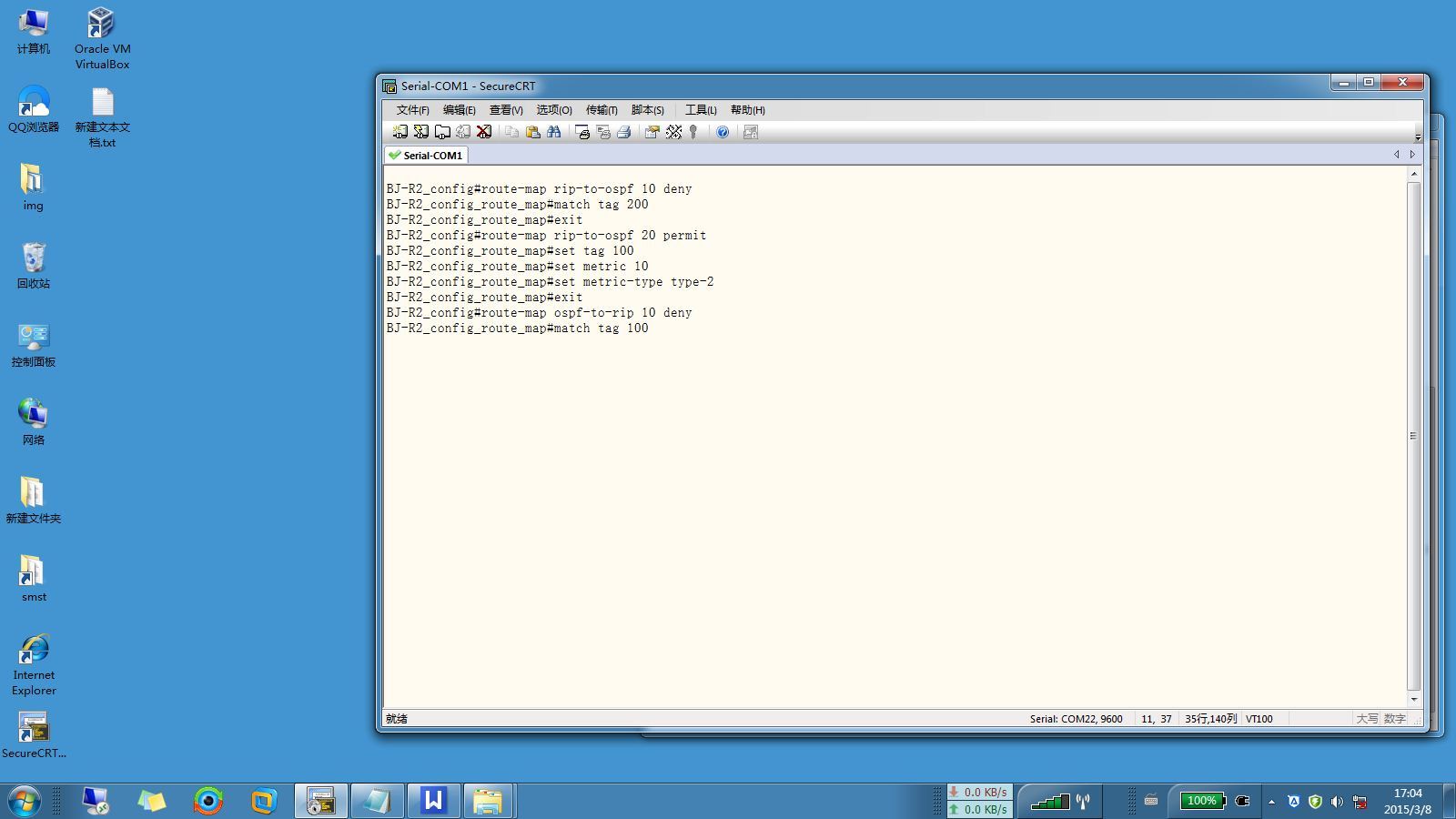Click the Quick Connect toolbar icon
This screenshot has width=1456, height=819.
click(420, 132)
